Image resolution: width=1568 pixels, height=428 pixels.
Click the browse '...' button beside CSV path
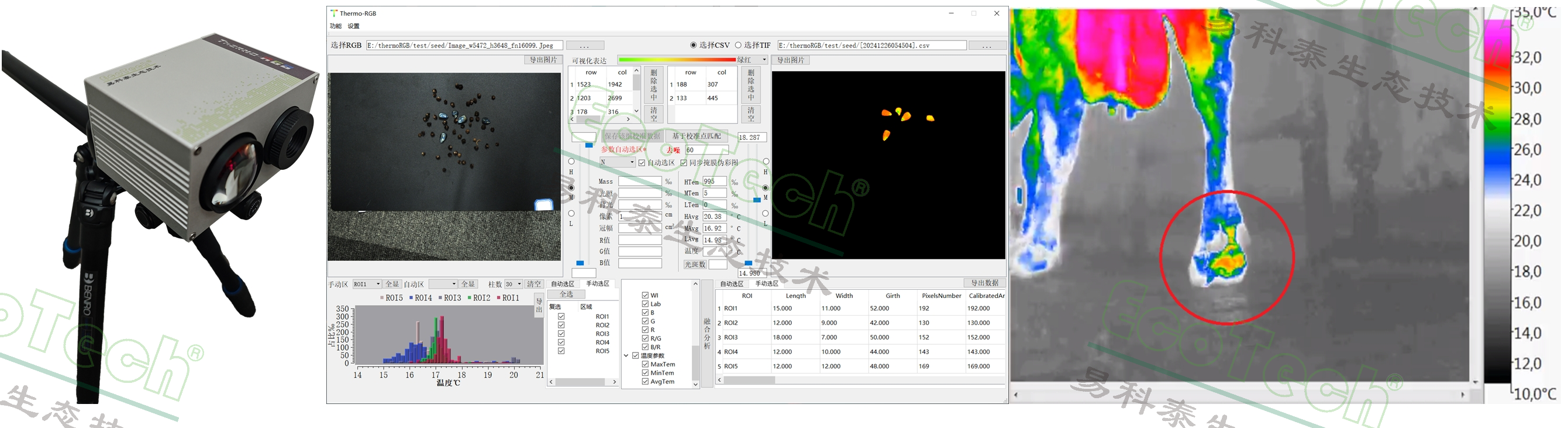pyautogui.click(x=986, y=46)
